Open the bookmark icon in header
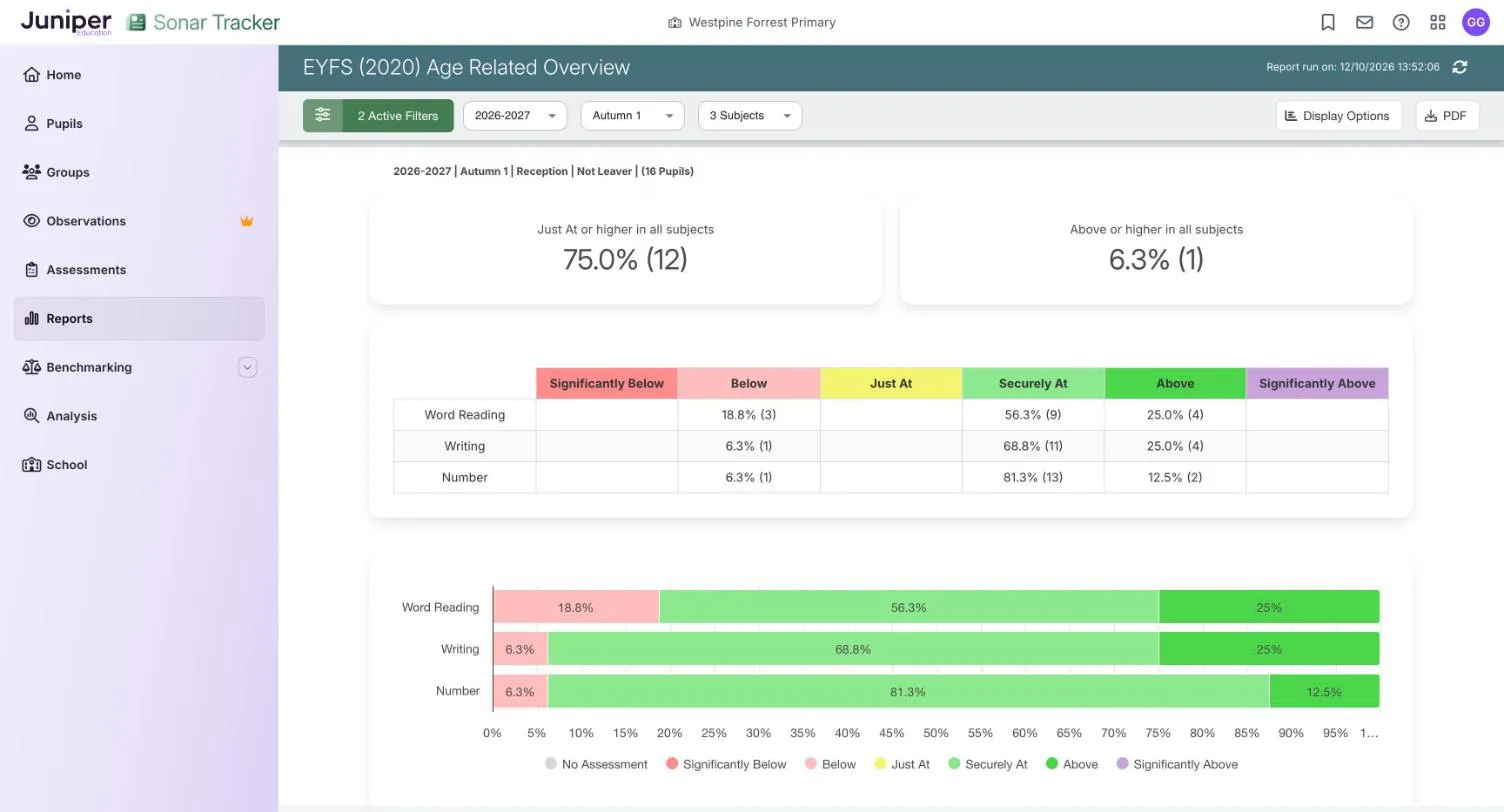This screenshot has height=812, width=1504. tap(1328, 22)
